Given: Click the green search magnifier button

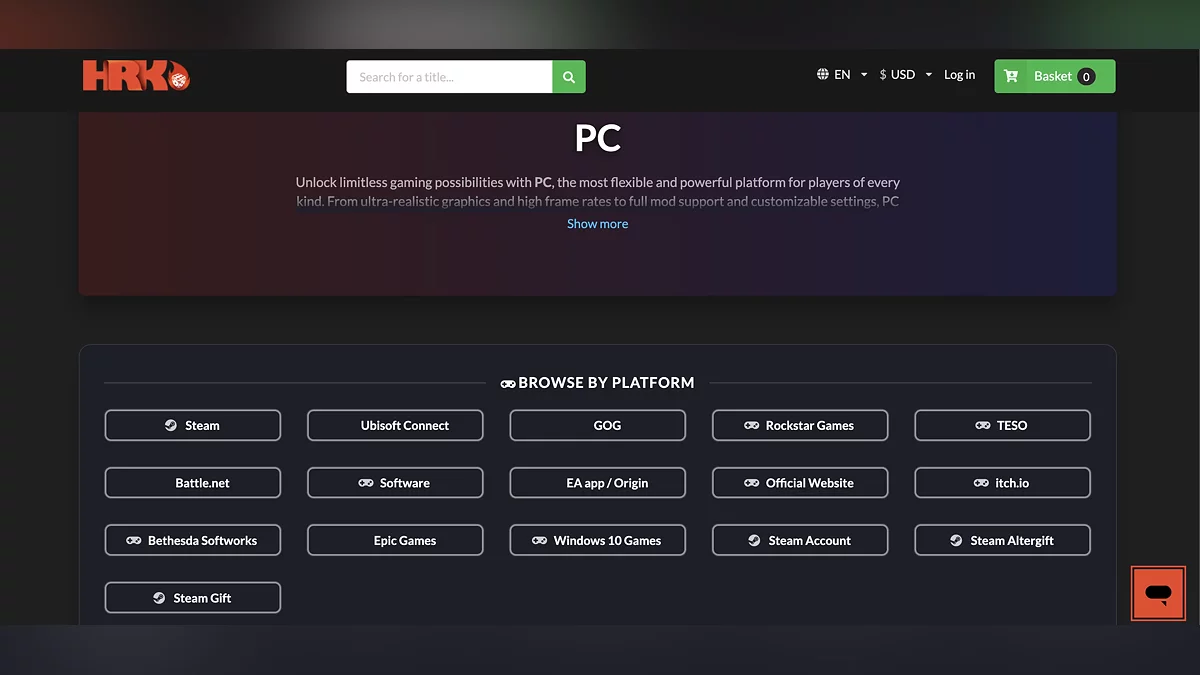Looking at the screenshot, I should point(569,77).
